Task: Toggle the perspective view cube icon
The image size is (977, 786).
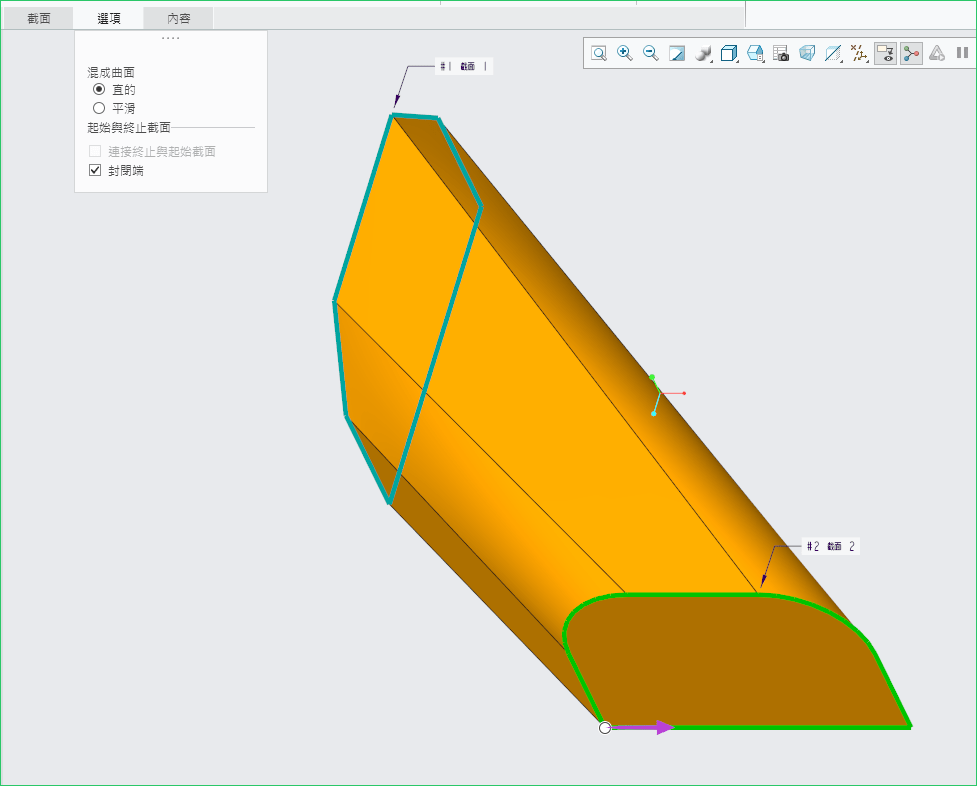Action: click(x=807, y=53)
